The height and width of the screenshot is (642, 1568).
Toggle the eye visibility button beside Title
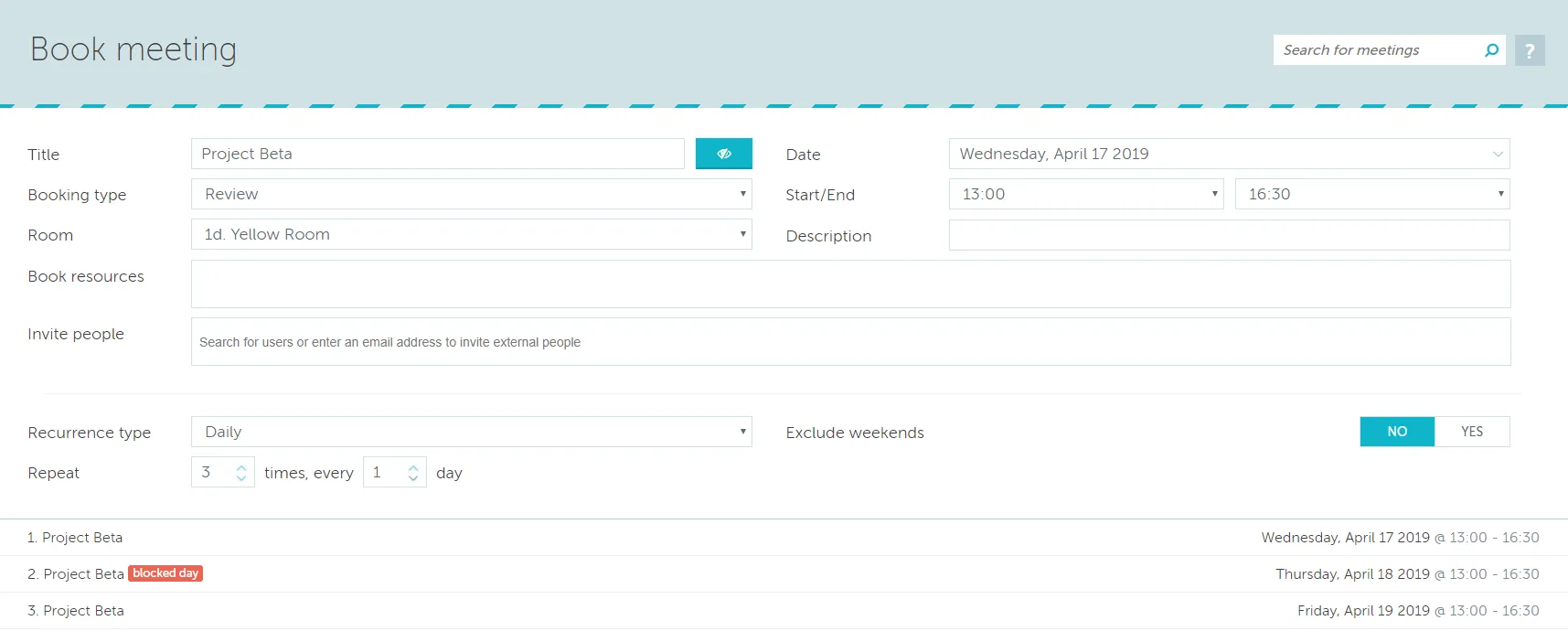pos(723,154)
